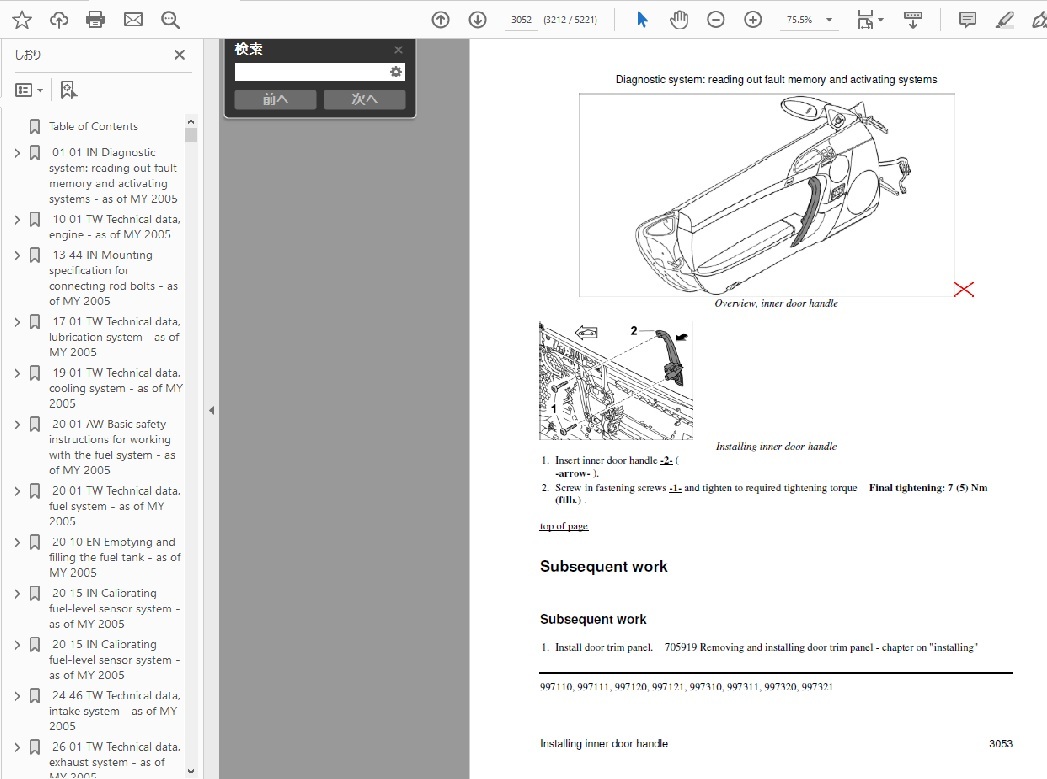Open 19 01 TW cooling system bookmark
1047x779 pixels.
tap(116, 388)
